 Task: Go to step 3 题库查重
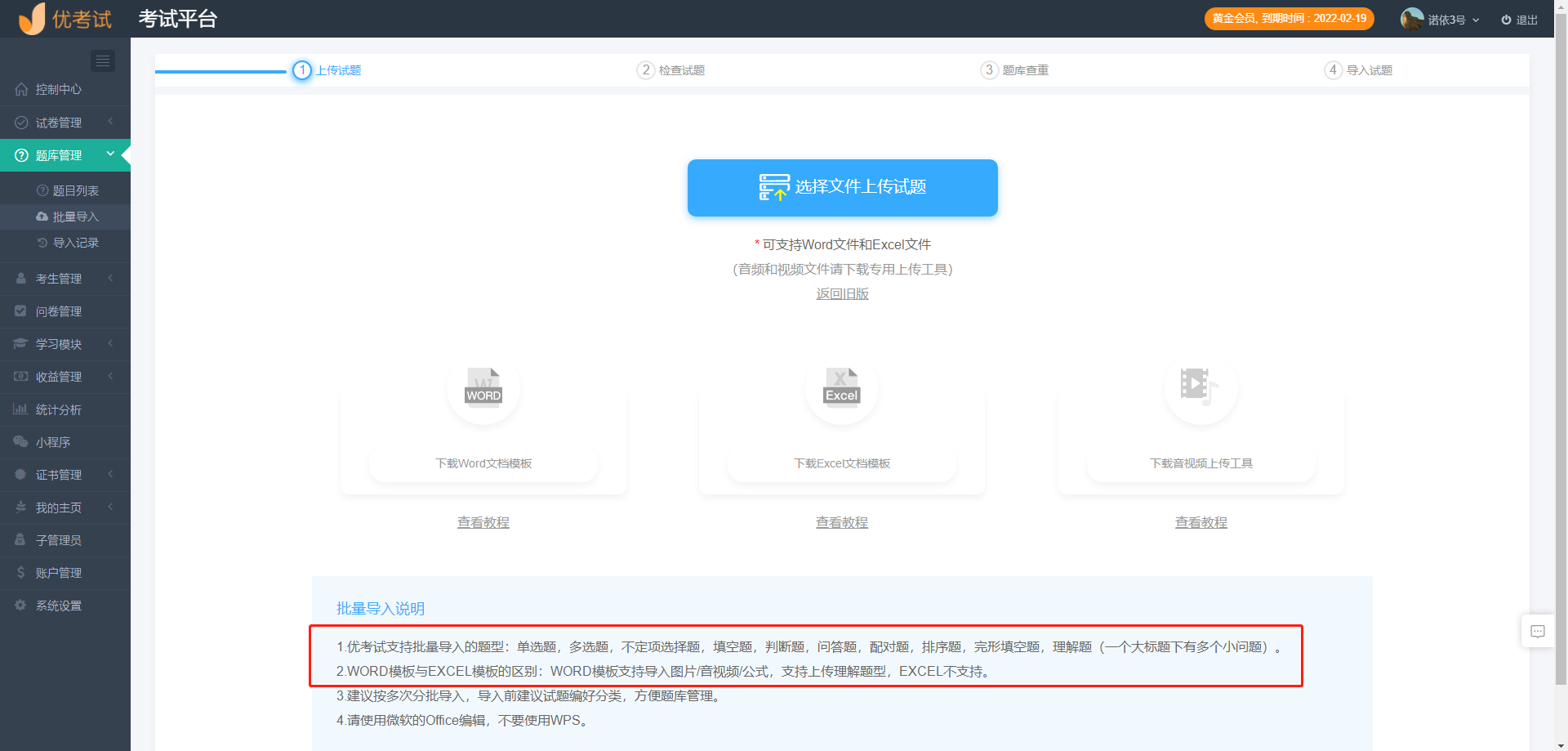1014,70
